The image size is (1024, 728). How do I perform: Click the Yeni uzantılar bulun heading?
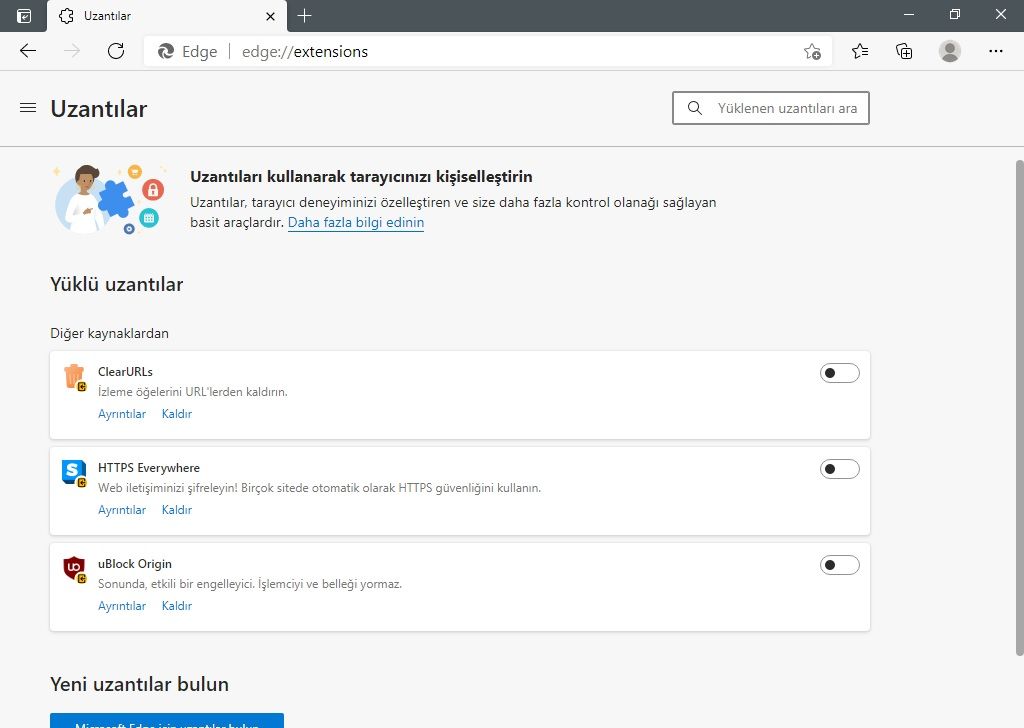[x=140, y=684]
